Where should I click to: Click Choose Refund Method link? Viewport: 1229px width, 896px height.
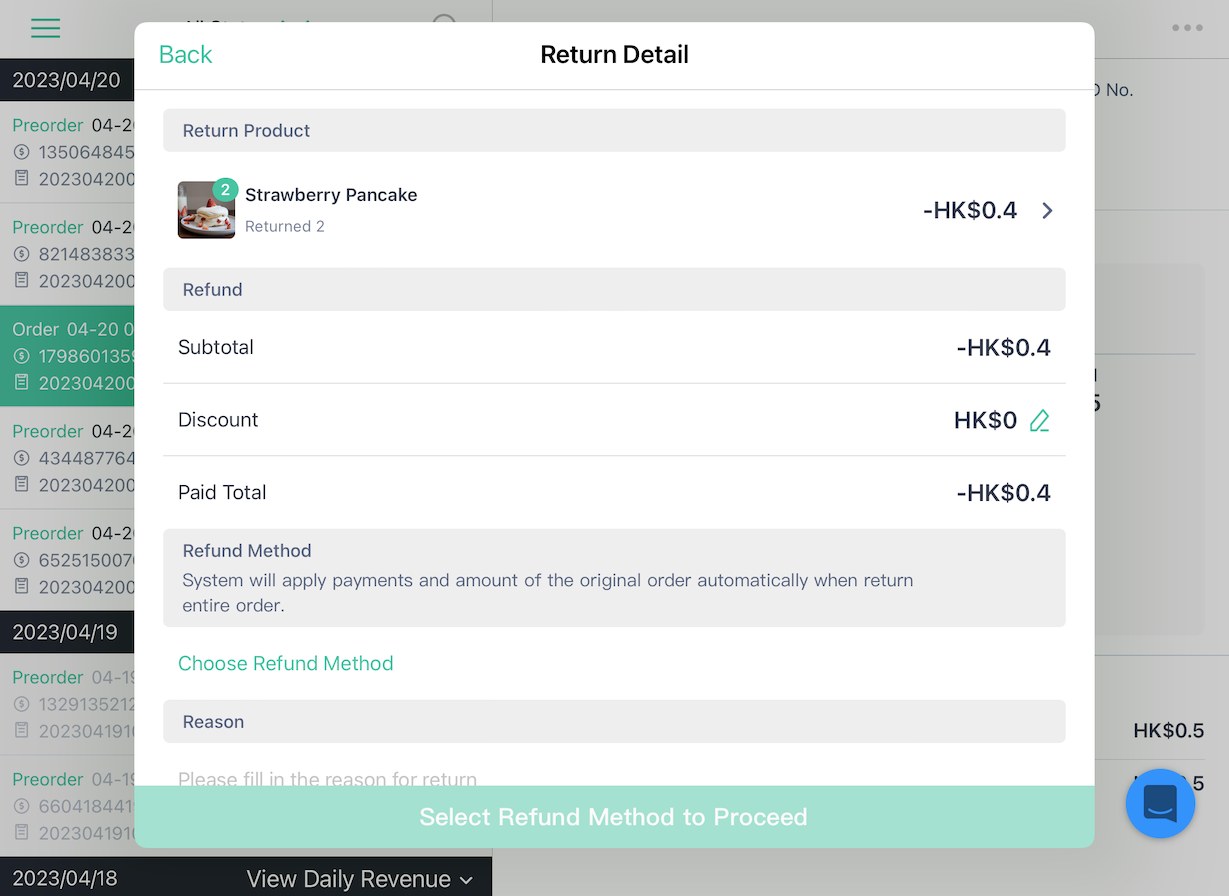[285, 663]
